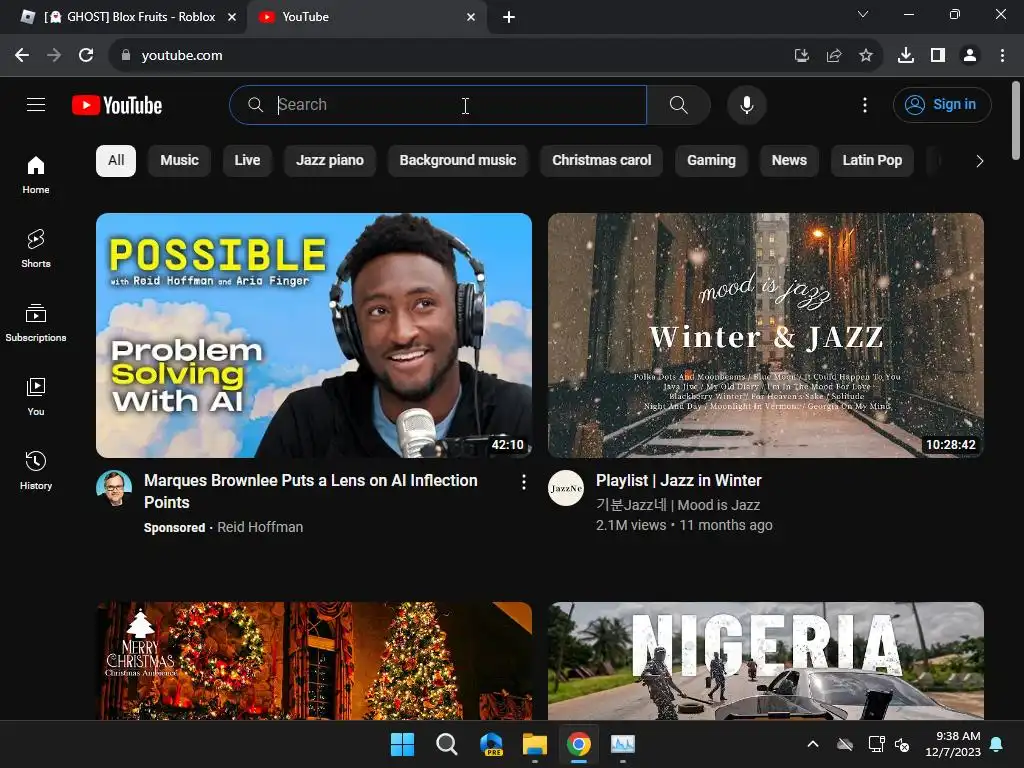Open the Chrome tab search dropdown
Image resolution: width=1024 pixels, height=768 pixels.
[863, 14]
